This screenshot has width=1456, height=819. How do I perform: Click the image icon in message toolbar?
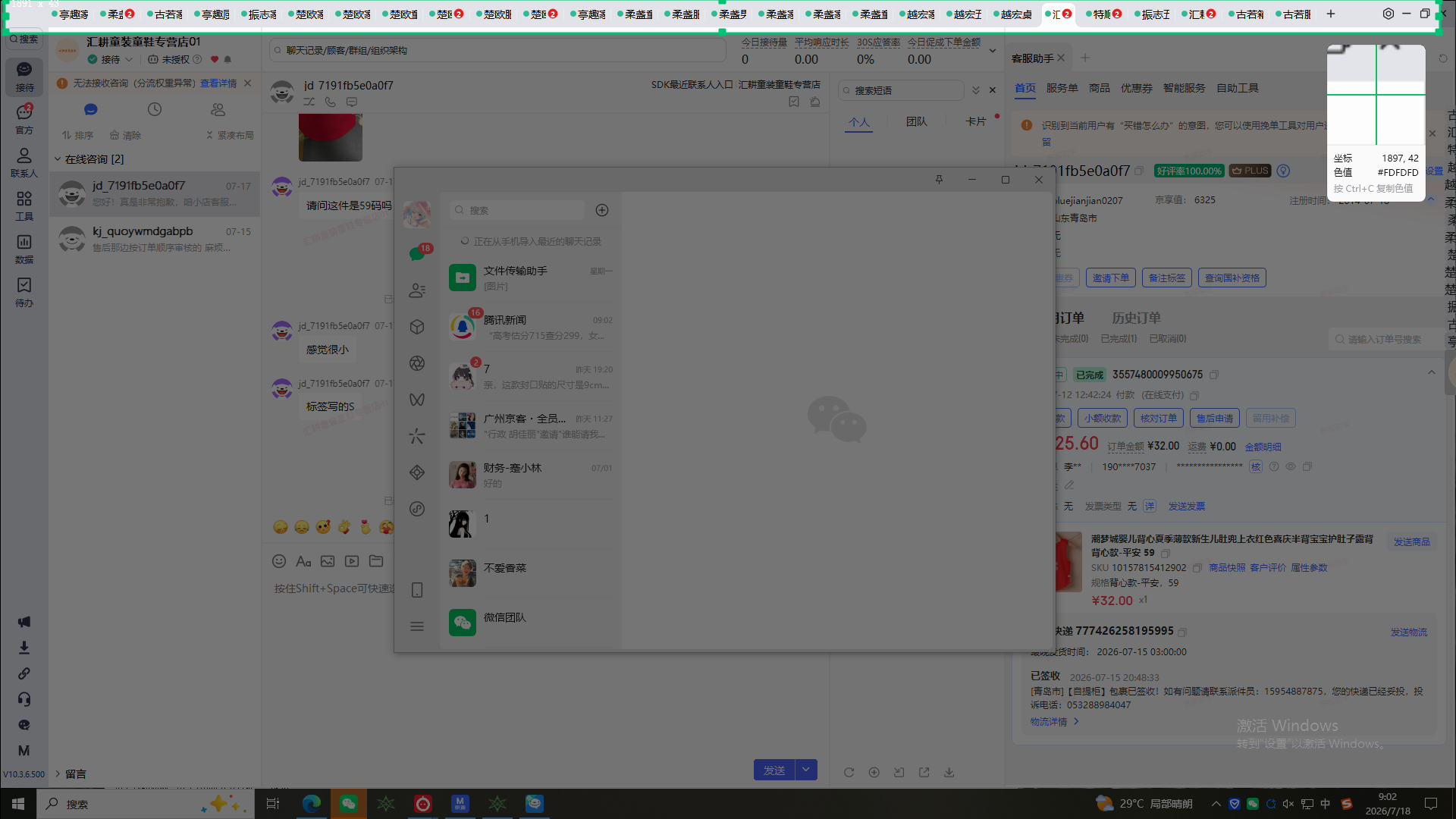(328, 561)
